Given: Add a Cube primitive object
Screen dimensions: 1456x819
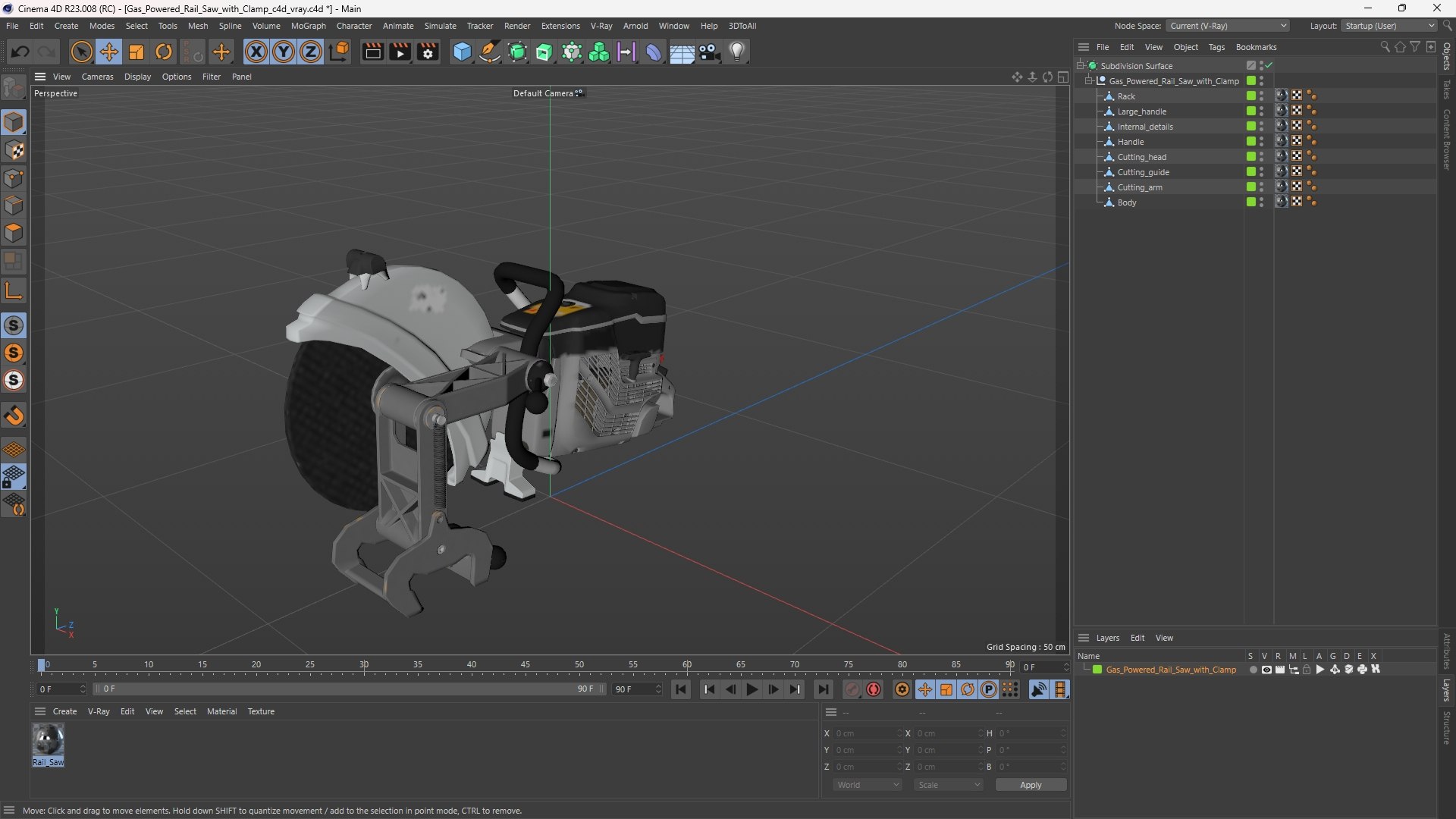Looking at the screenshot, I should click(462, 52).
